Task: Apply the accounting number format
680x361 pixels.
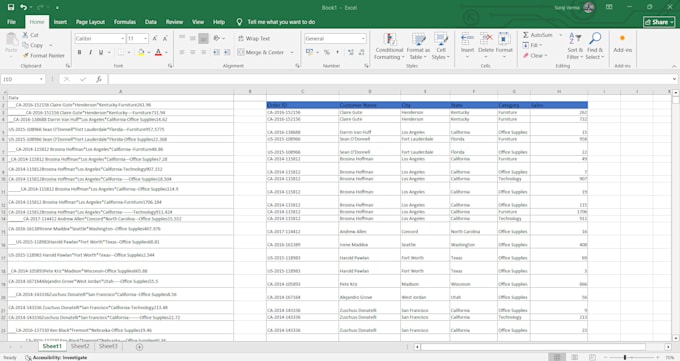Action: tap(309, 52)
